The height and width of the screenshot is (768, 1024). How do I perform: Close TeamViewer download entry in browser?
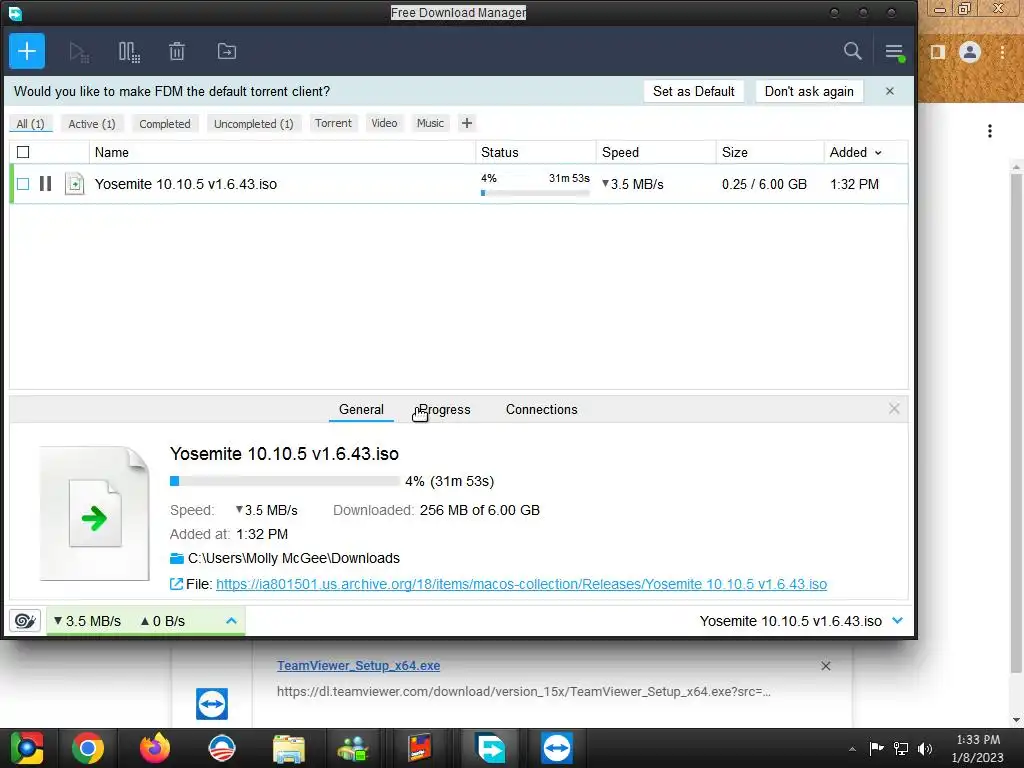pos(825,665)
